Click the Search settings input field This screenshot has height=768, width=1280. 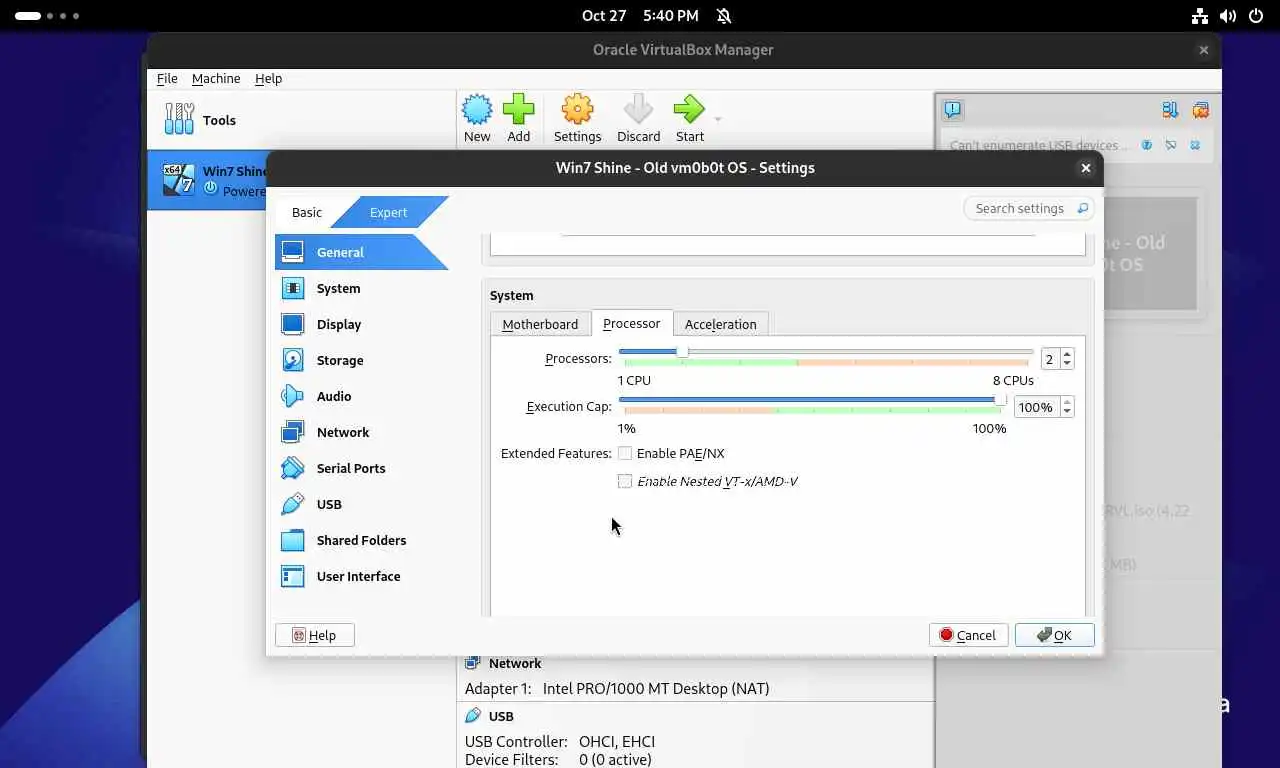point(1029,208)
